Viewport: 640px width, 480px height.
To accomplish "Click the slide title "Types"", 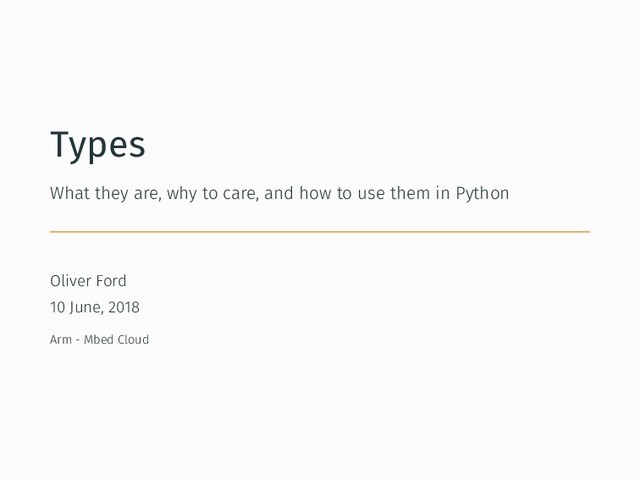I will point(97,145).
